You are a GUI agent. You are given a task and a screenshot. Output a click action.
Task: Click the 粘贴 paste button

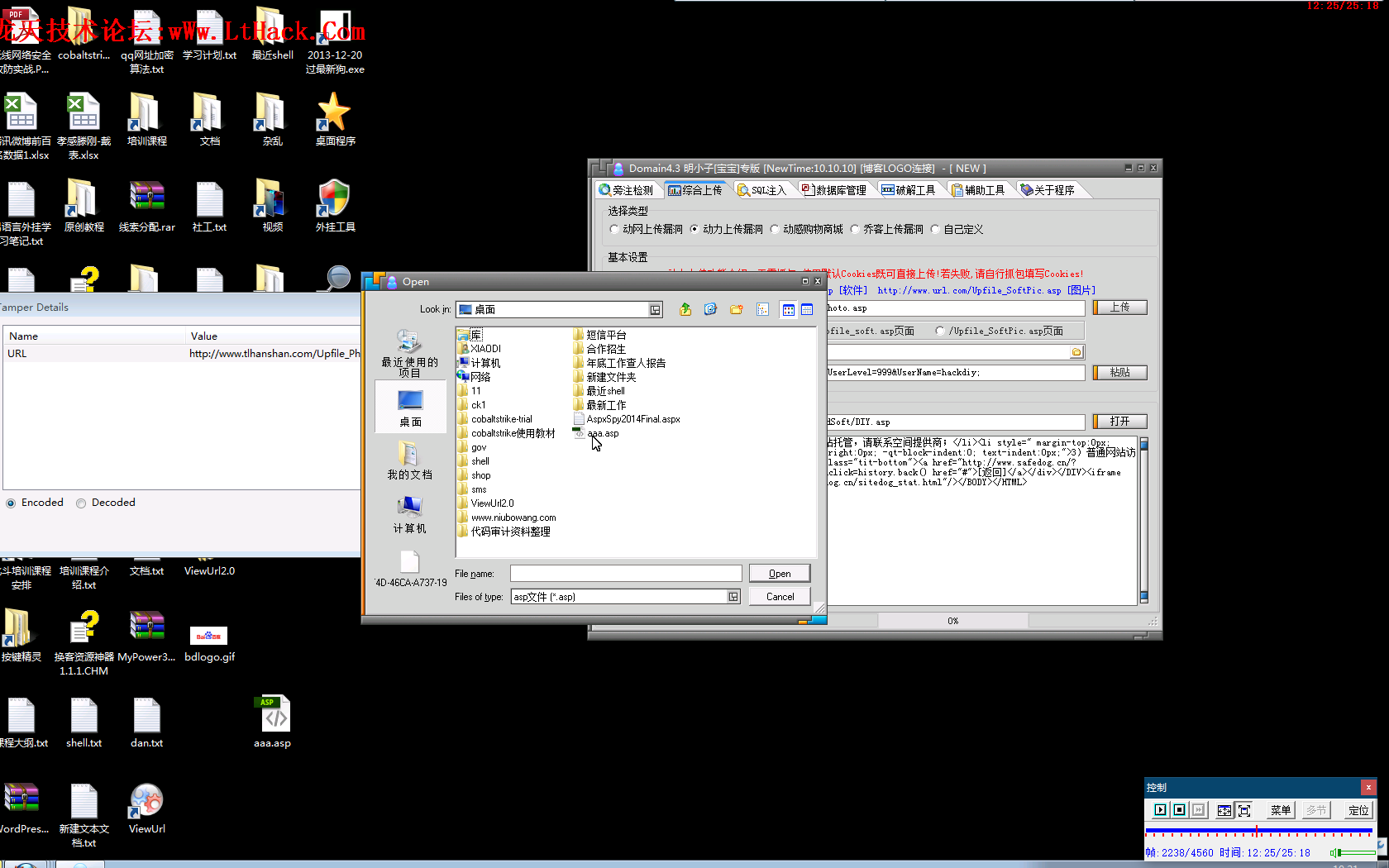[1120, 373]
